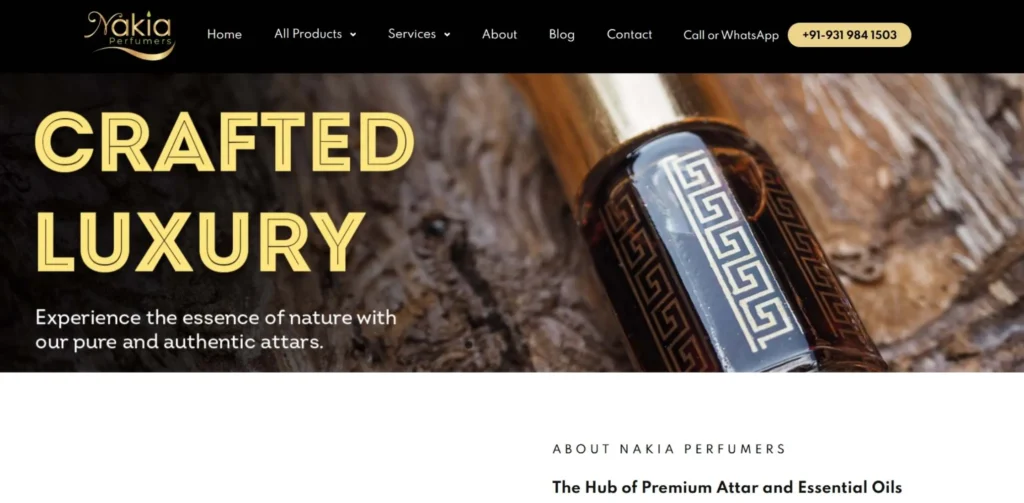
Task: Open the All Products menu
Action: (308, 34)
